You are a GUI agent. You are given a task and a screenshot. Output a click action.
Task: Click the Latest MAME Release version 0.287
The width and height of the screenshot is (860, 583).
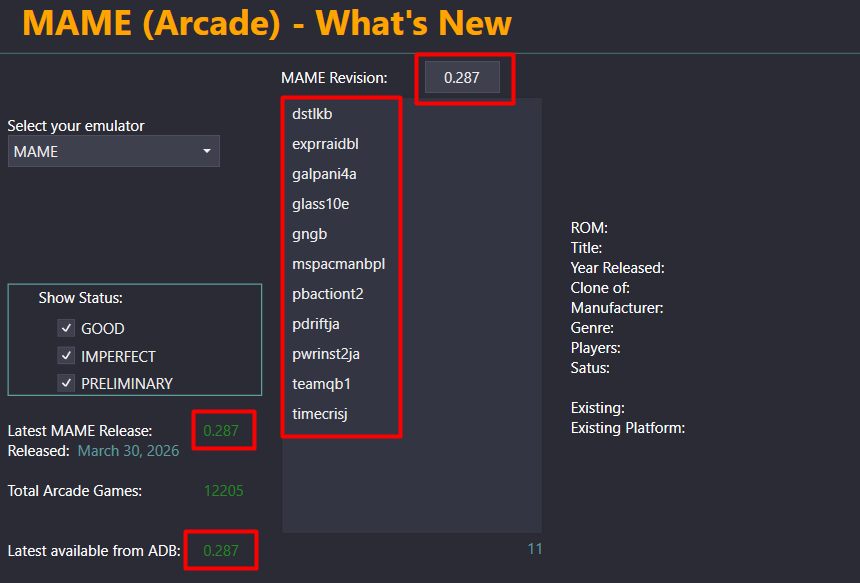(221, 431)
